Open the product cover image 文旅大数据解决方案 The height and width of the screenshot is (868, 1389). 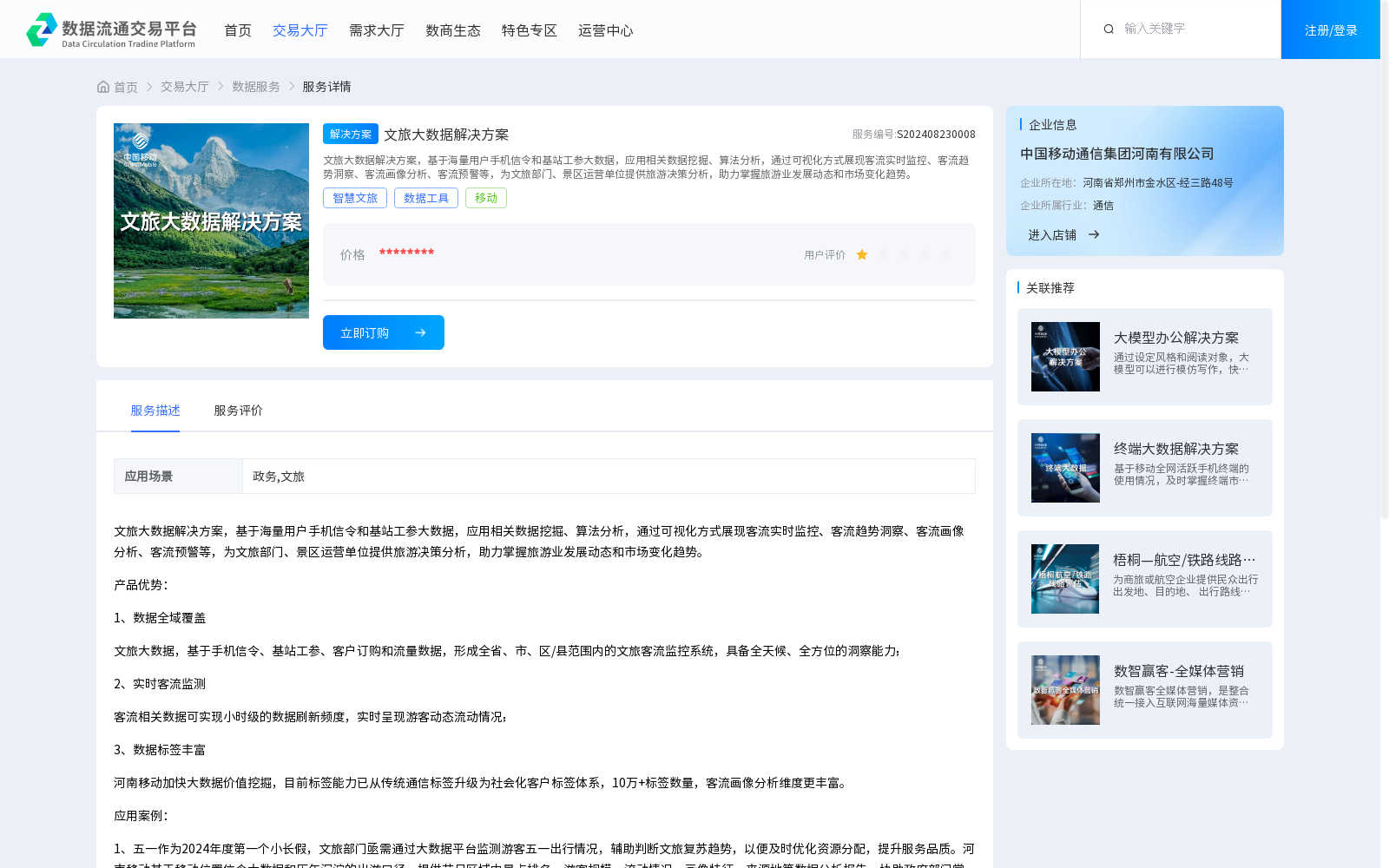(211, 220)
